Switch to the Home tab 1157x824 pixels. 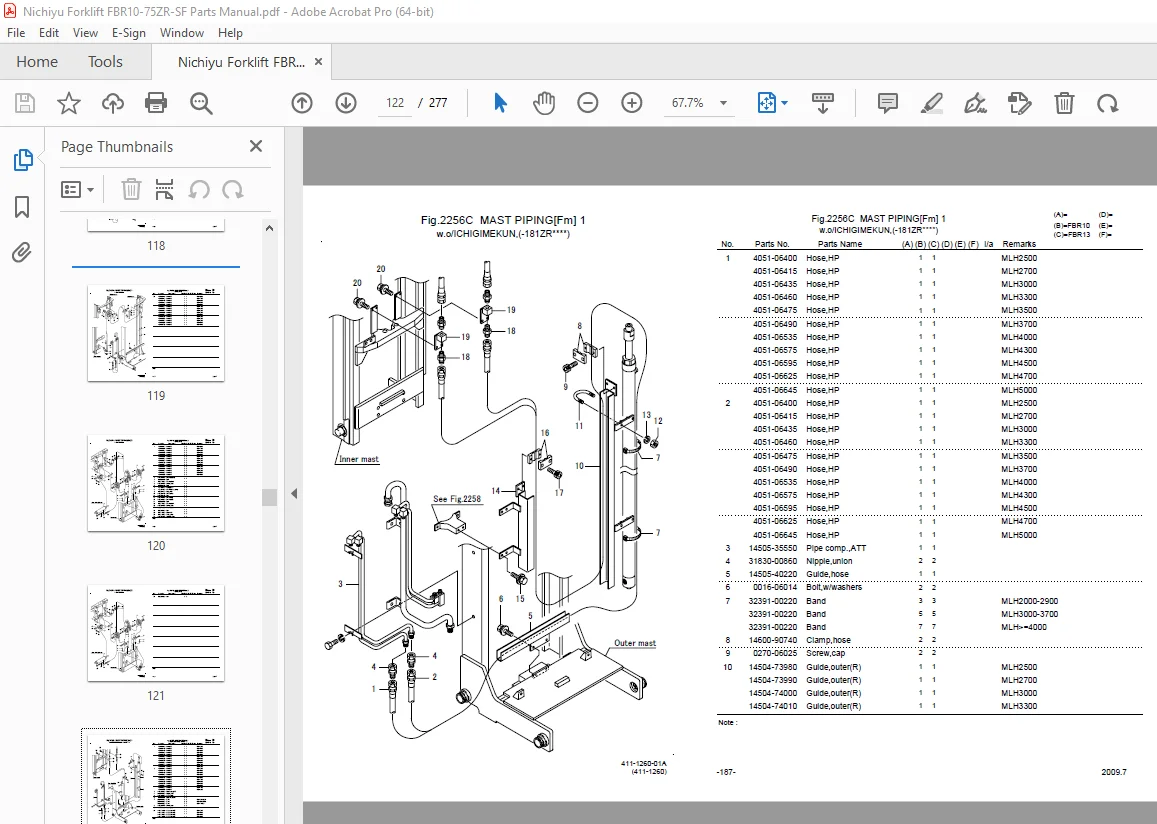(x=37, y=61)
